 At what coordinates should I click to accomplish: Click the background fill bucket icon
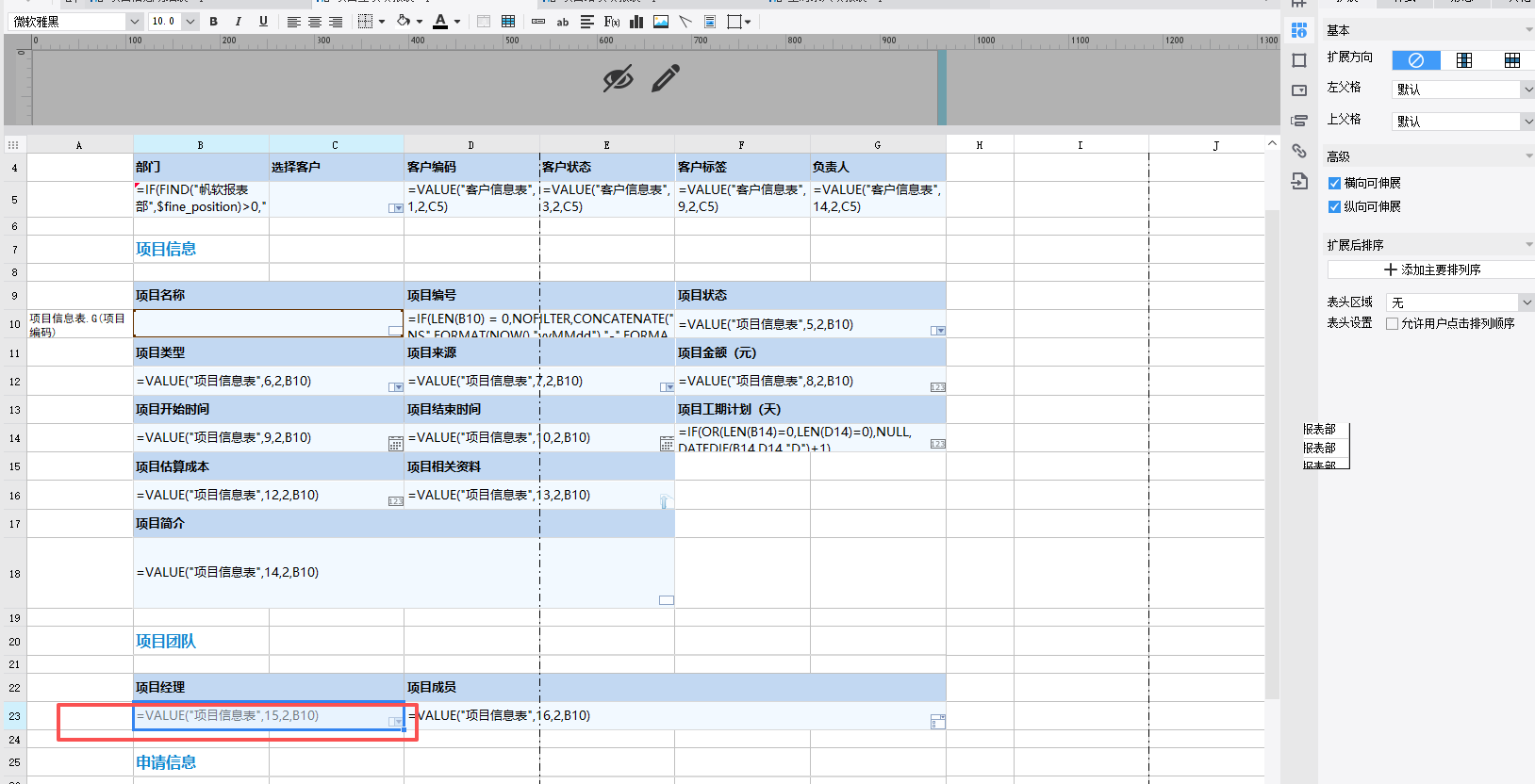coord(404,22)
